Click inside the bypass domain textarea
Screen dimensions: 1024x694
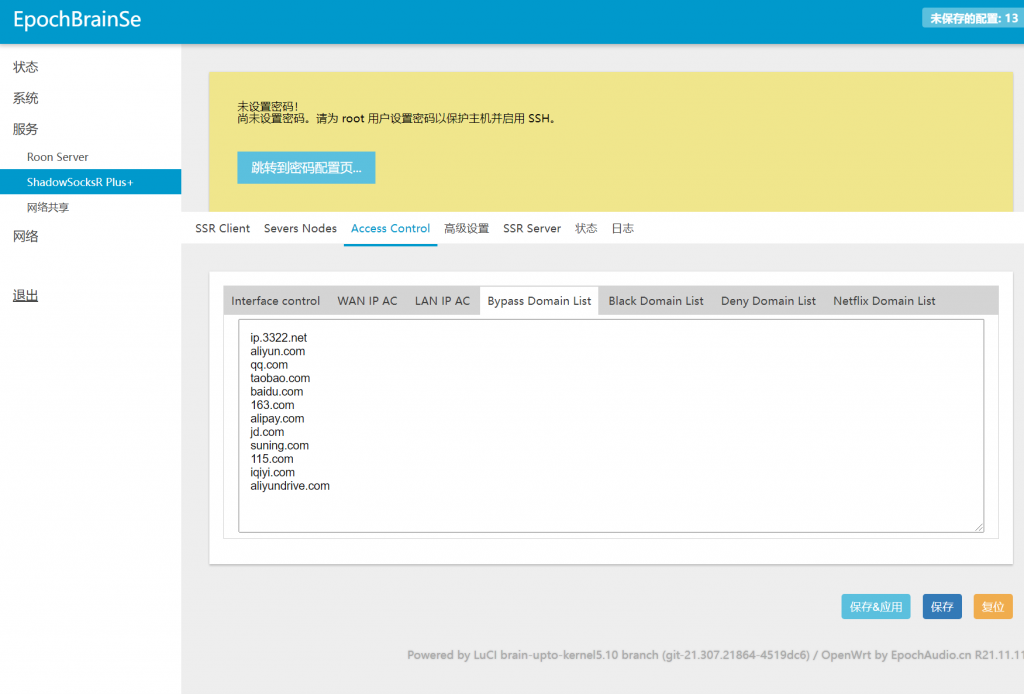pyautogui.click(x=611, y=426)
